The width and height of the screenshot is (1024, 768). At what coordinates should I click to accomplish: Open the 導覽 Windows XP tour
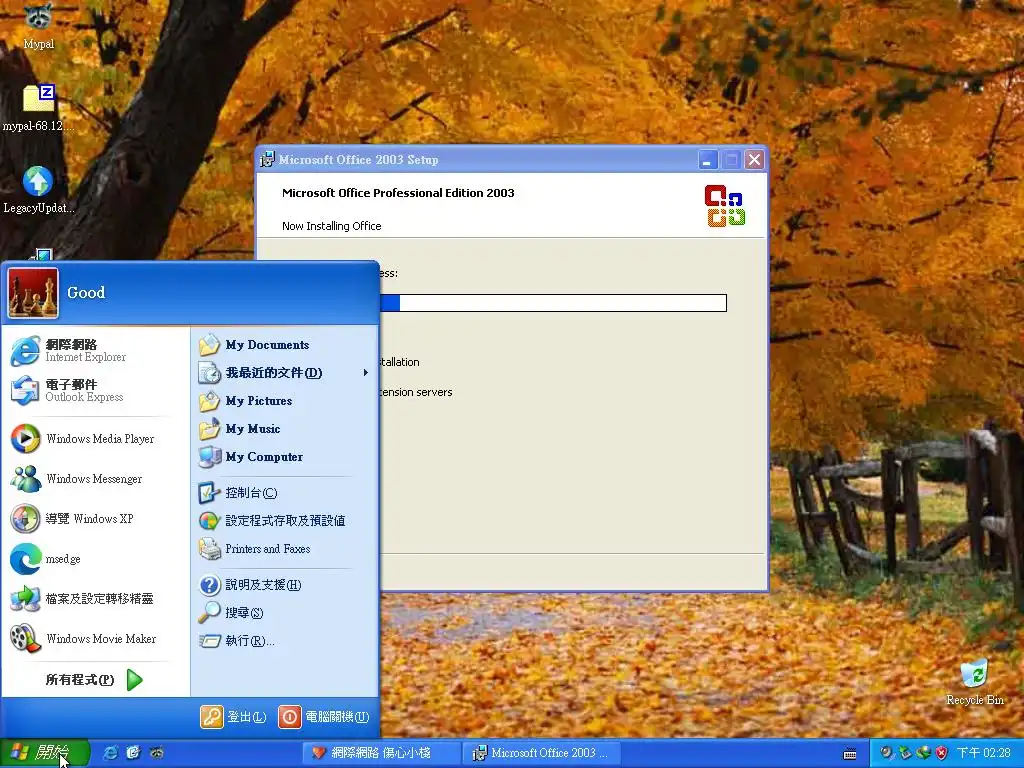point(97,519)
